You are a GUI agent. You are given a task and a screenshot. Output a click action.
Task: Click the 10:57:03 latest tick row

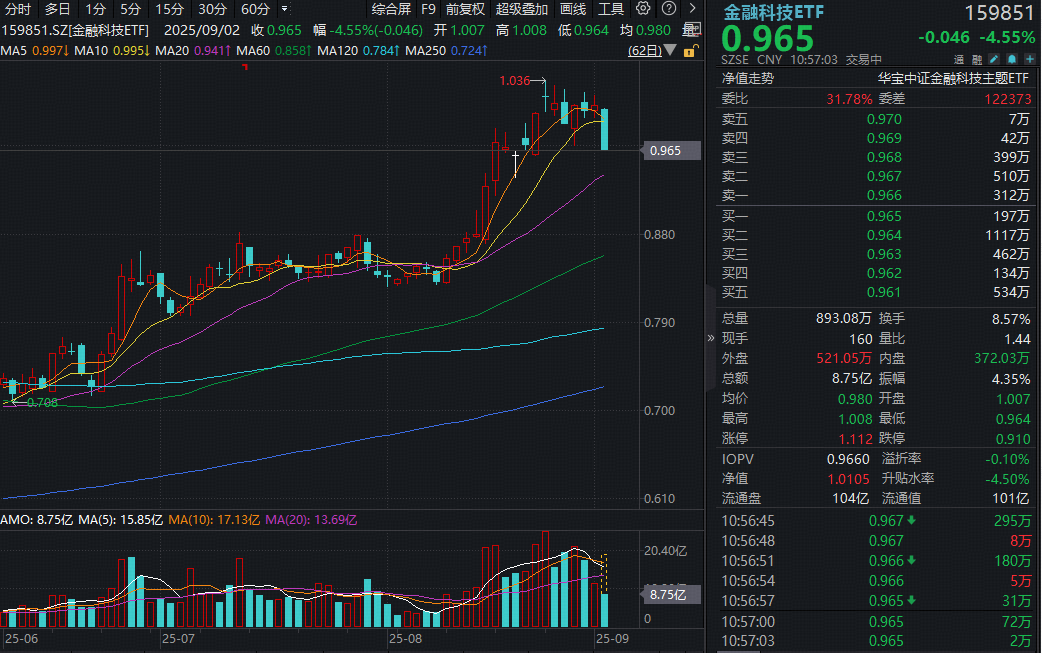tap(876, 641)
